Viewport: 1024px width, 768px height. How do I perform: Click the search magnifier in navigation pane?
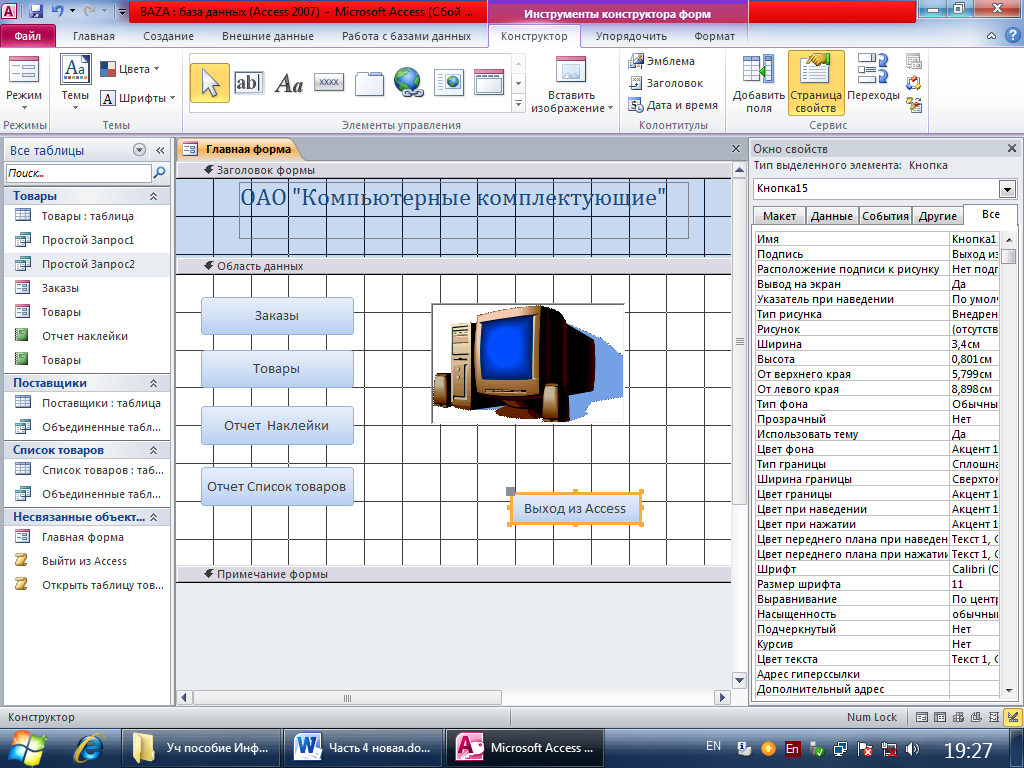point(159,173)
